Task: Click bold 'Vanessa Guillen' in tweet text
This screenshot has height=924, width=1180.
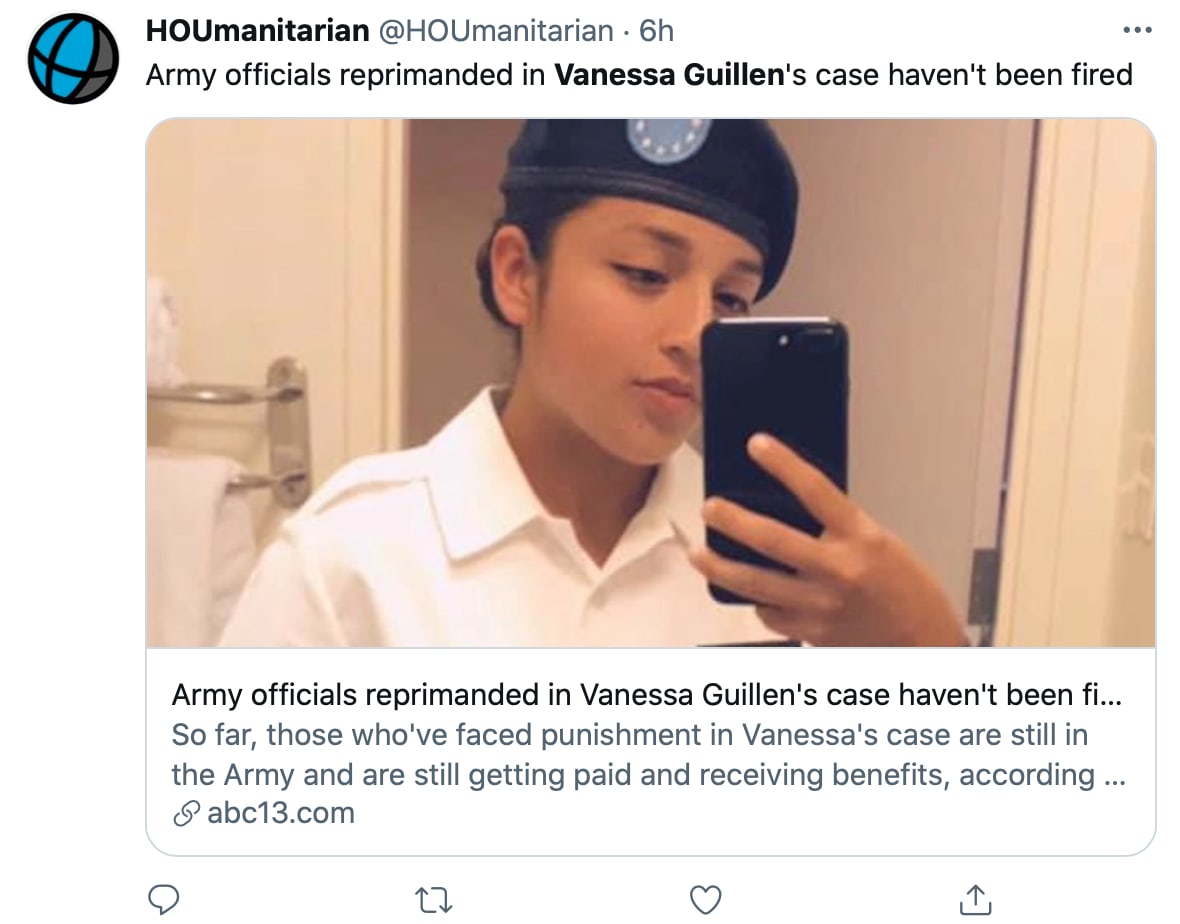Action: pyautogui.click(x=667, y=75)
